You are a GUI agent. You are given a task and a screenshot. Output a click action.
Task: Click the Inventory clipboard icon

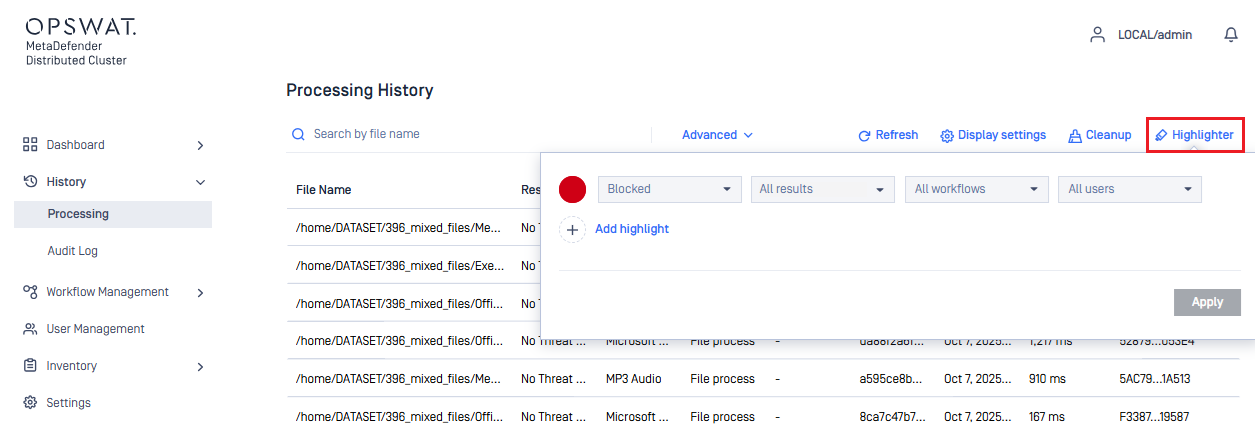30,366
